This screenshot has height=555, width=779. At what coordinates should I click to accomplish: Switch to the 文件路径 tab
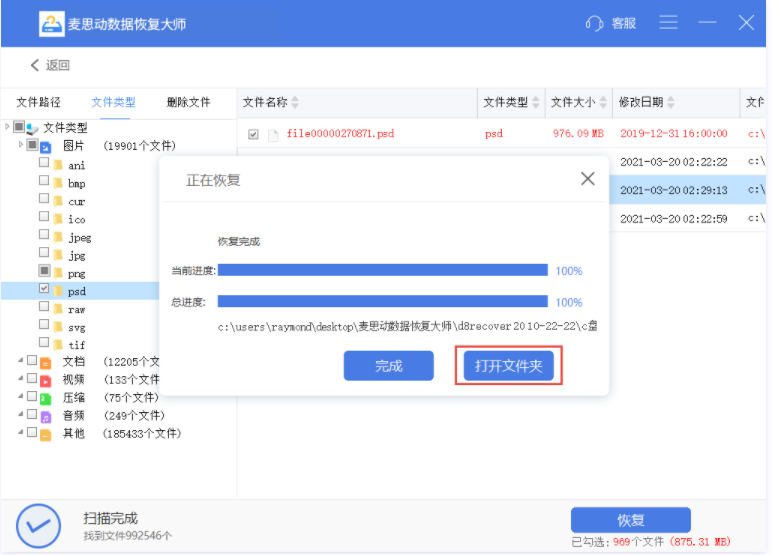point(38,102)
